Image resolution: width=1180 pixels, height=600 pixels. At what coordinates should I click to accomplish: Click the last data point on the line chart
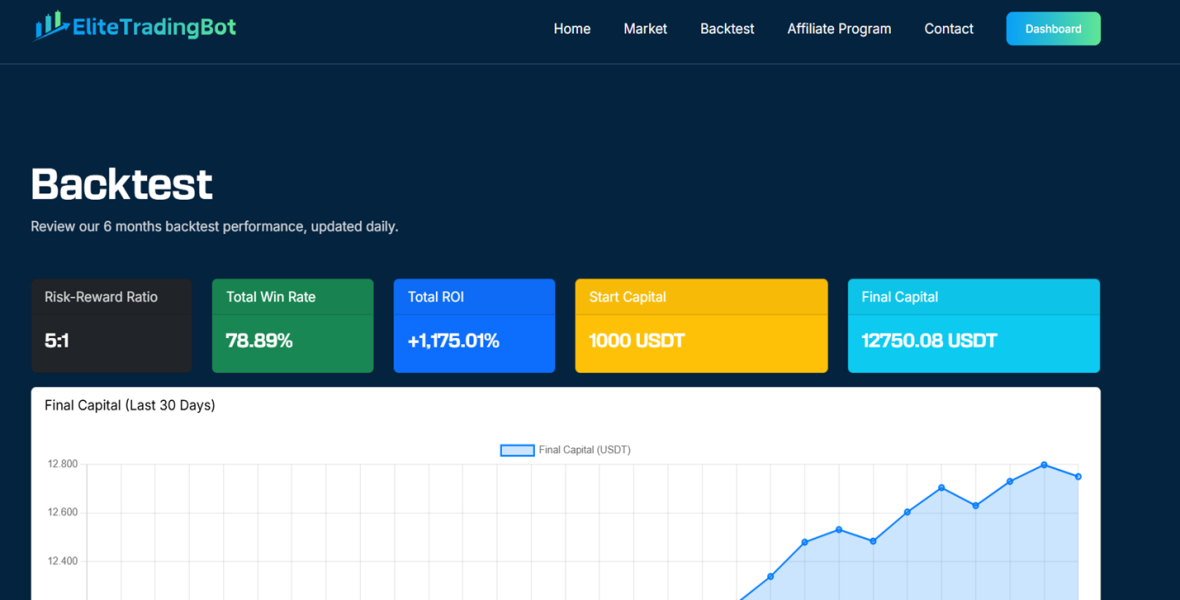pyautogui.click(x=1077, y=477)
